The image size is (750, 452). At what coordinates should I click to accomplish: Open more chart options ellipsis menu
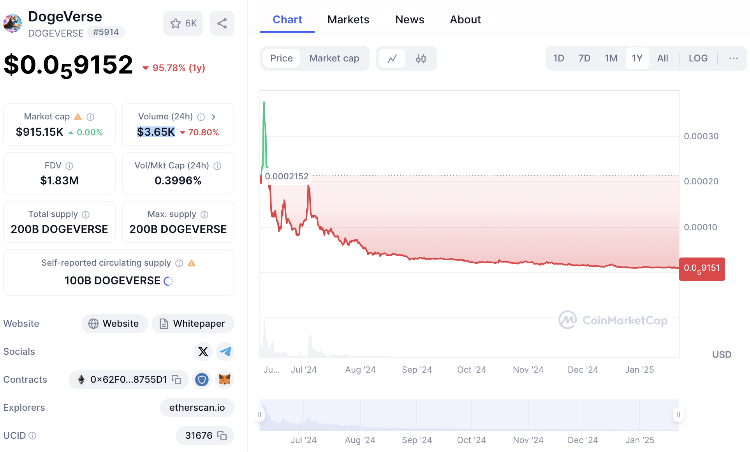pos(733,58)
